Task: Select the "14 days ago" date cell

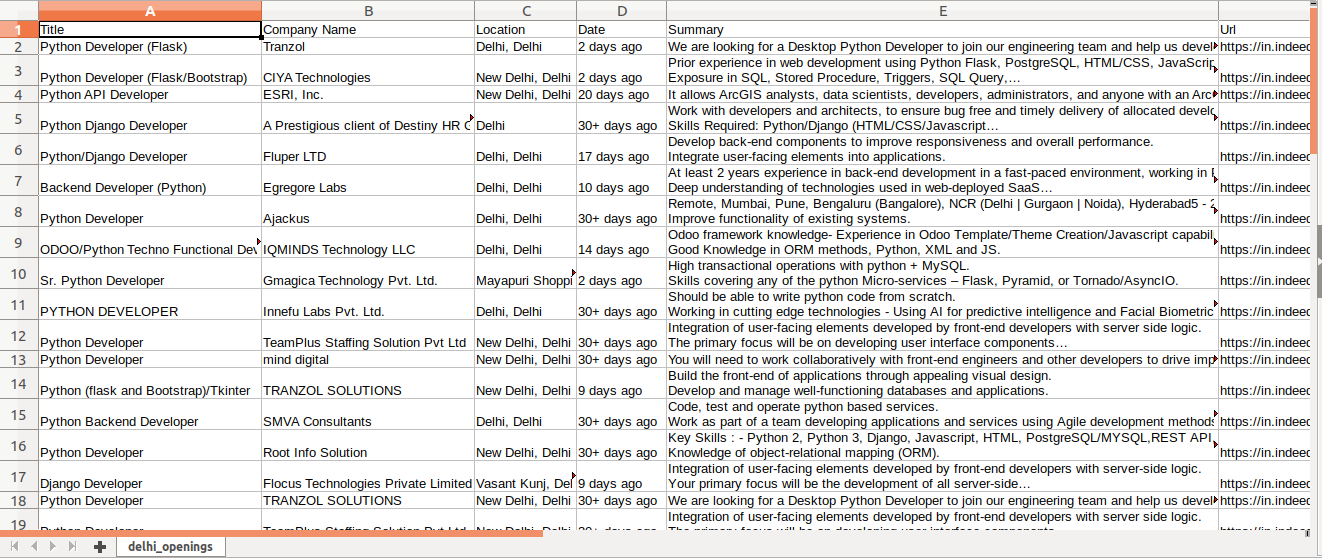Action: pos(621,242)
